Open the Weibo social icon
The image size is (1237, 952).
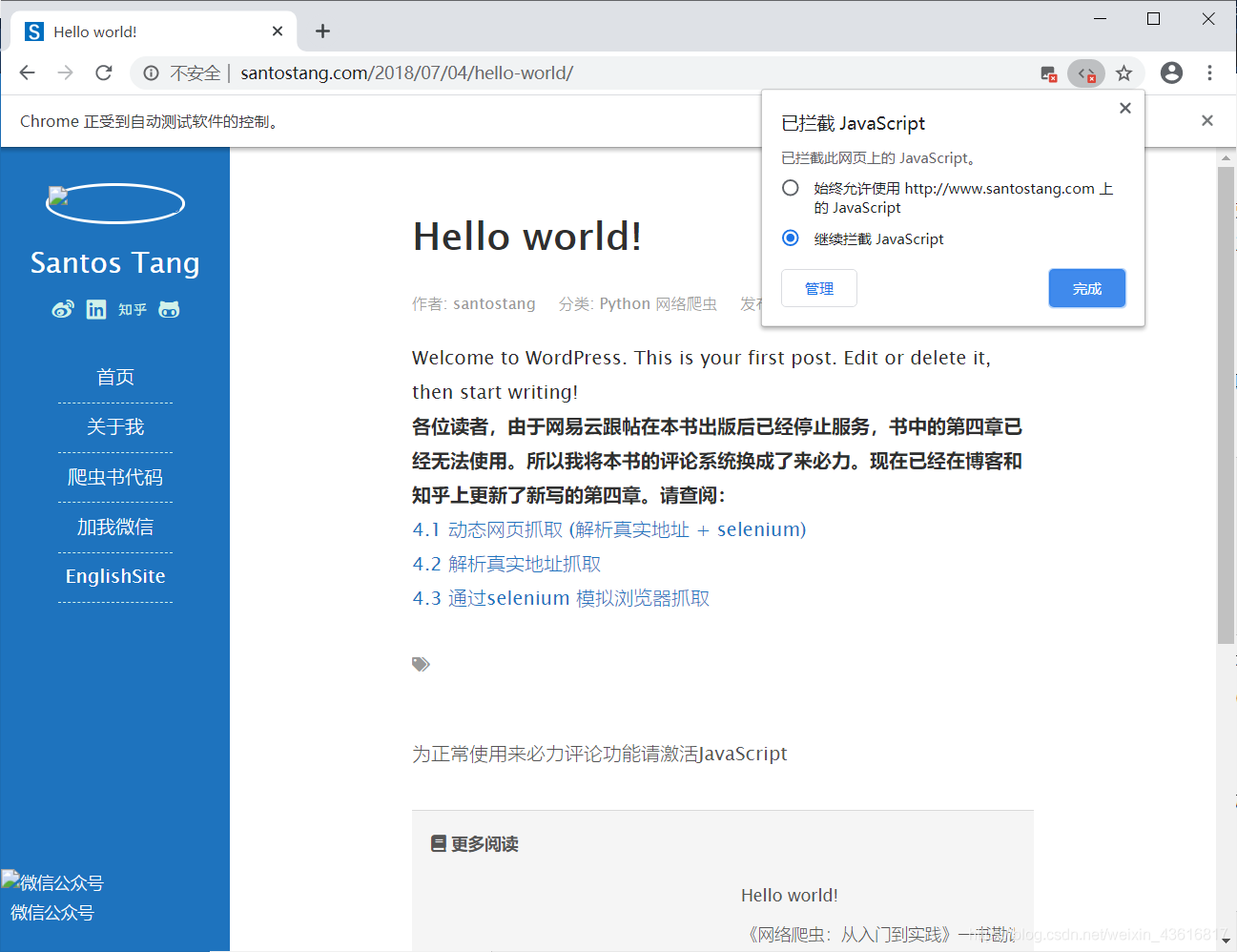point(63,309)
